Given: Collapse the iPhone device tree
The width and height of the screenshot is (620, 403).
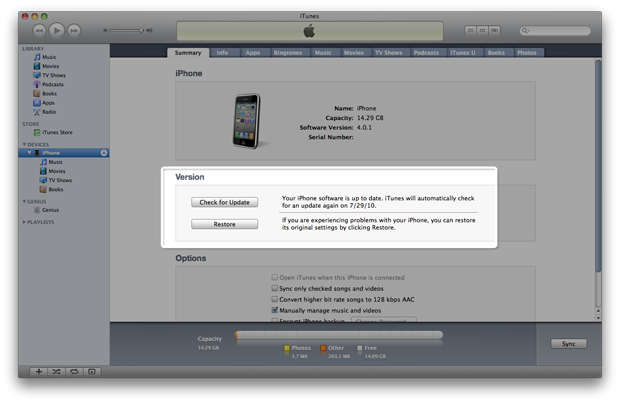Looking at the screenshot, I should point(29,153).
